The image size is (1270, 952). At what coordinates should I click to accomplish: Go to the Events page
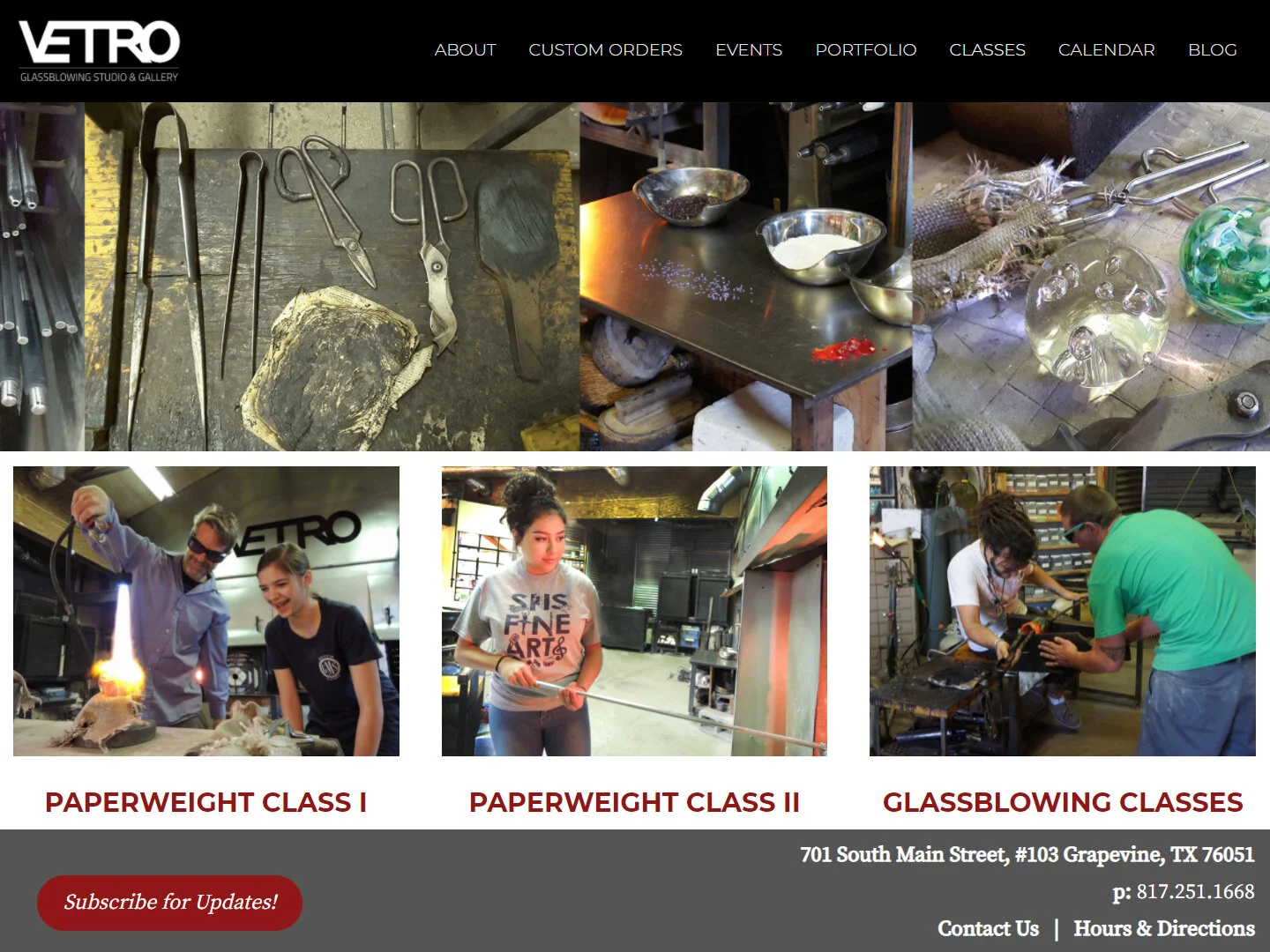tap(749, 50)
